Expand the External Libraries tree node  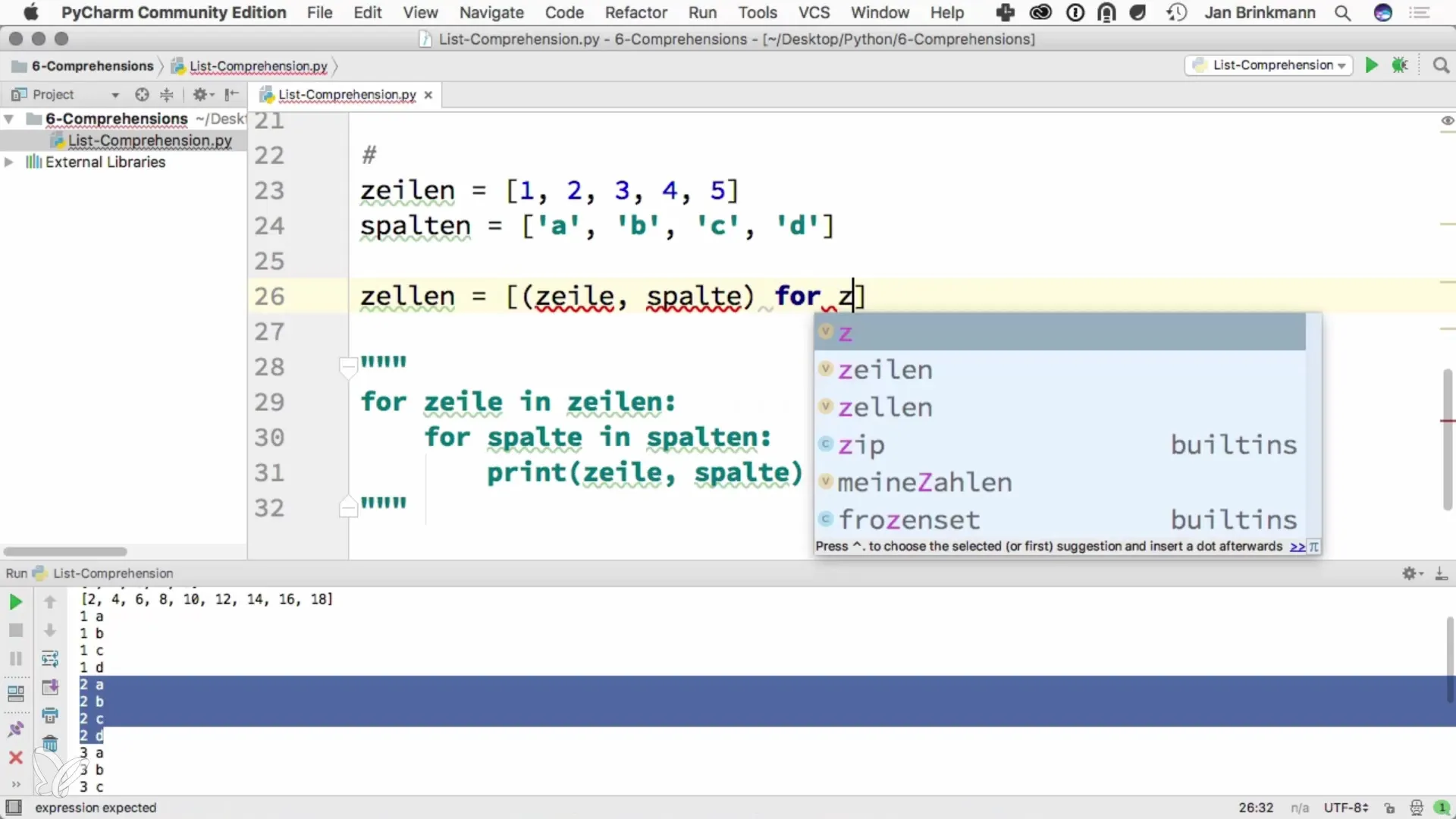pyautogui.click(x=9, y=162)
